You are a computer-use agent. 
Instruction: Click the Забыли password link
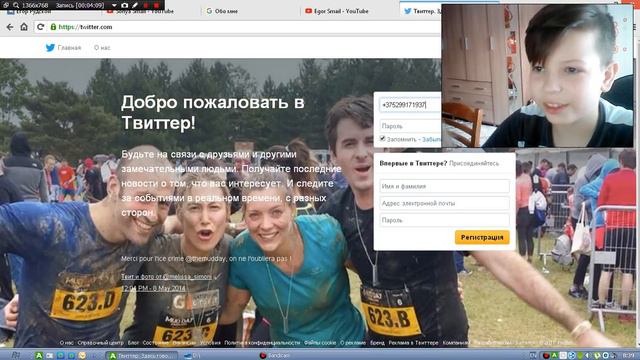tap(431, 140)
